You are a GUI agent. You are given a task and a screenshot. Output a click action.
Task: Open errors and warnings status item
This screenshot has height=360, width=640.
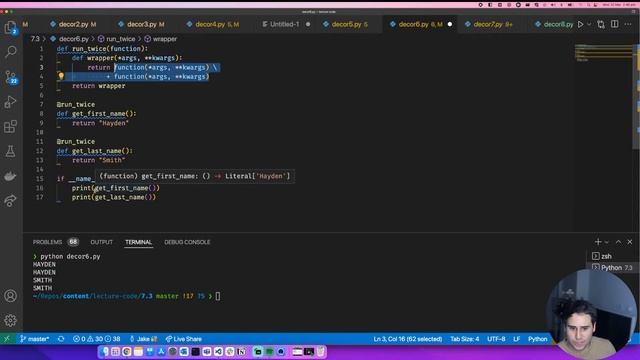(x=96, y=339)
